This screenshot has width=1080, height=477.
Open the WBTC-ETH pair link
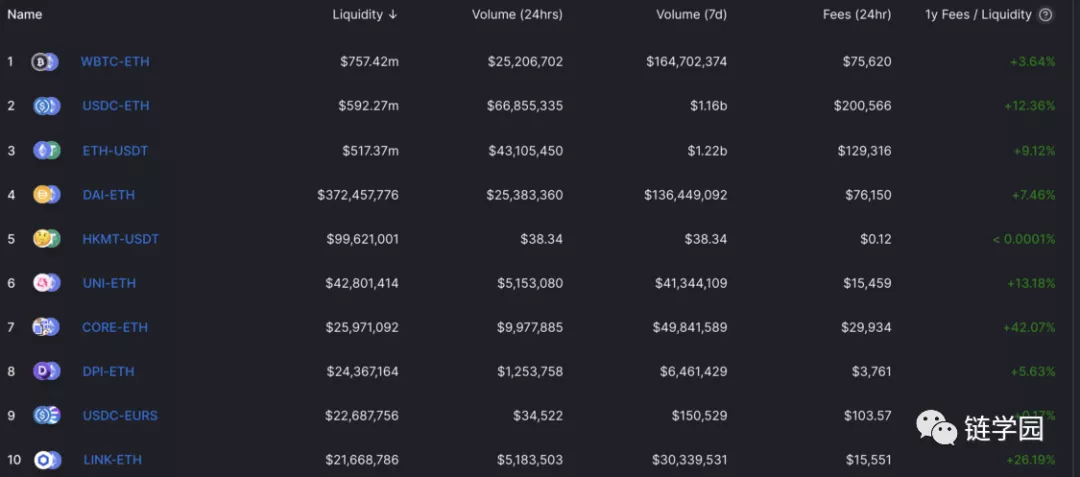tap(115, 62)
